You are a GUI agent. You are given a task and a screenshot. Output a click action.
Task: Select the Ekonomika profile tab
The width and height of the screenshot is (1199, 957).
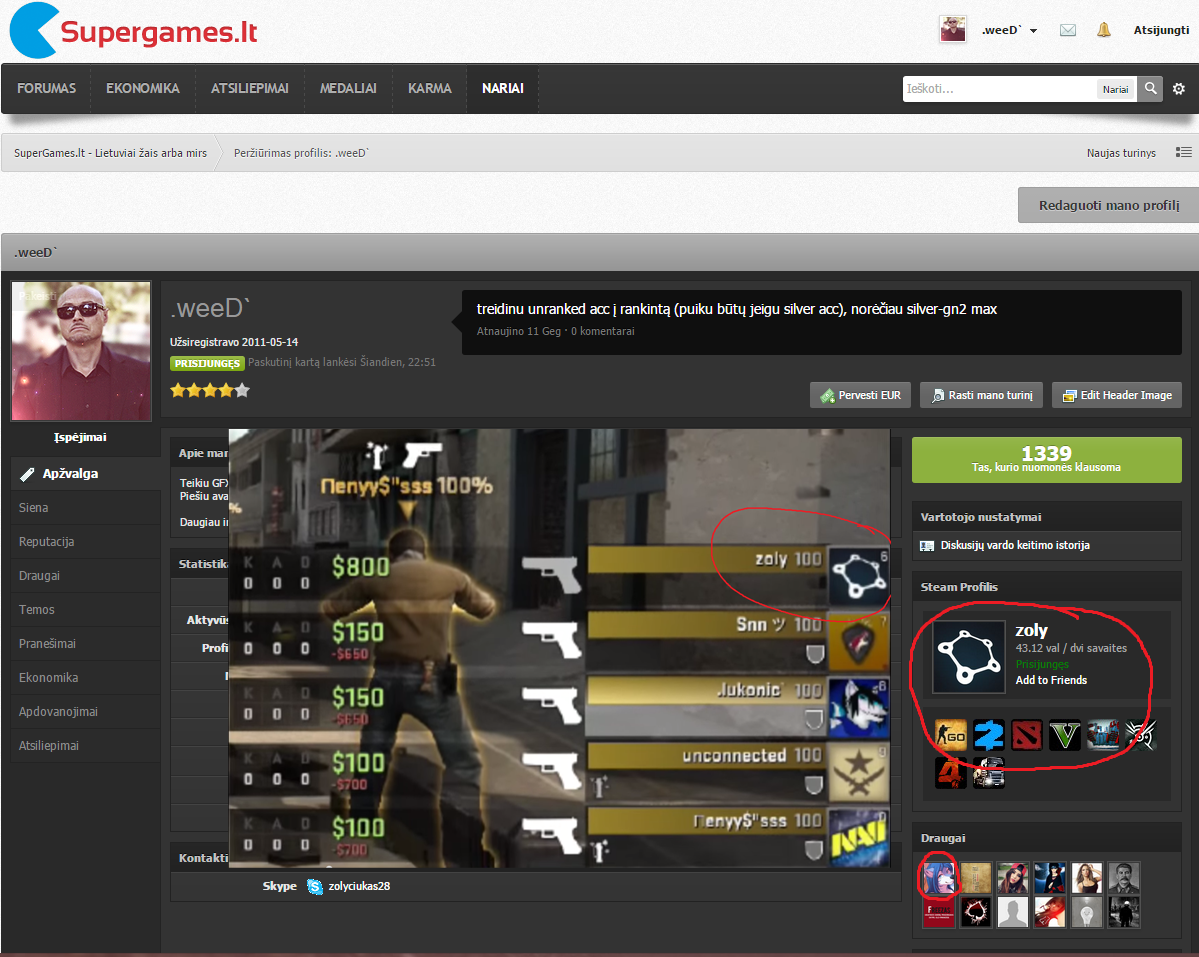(x=86, y=678)
